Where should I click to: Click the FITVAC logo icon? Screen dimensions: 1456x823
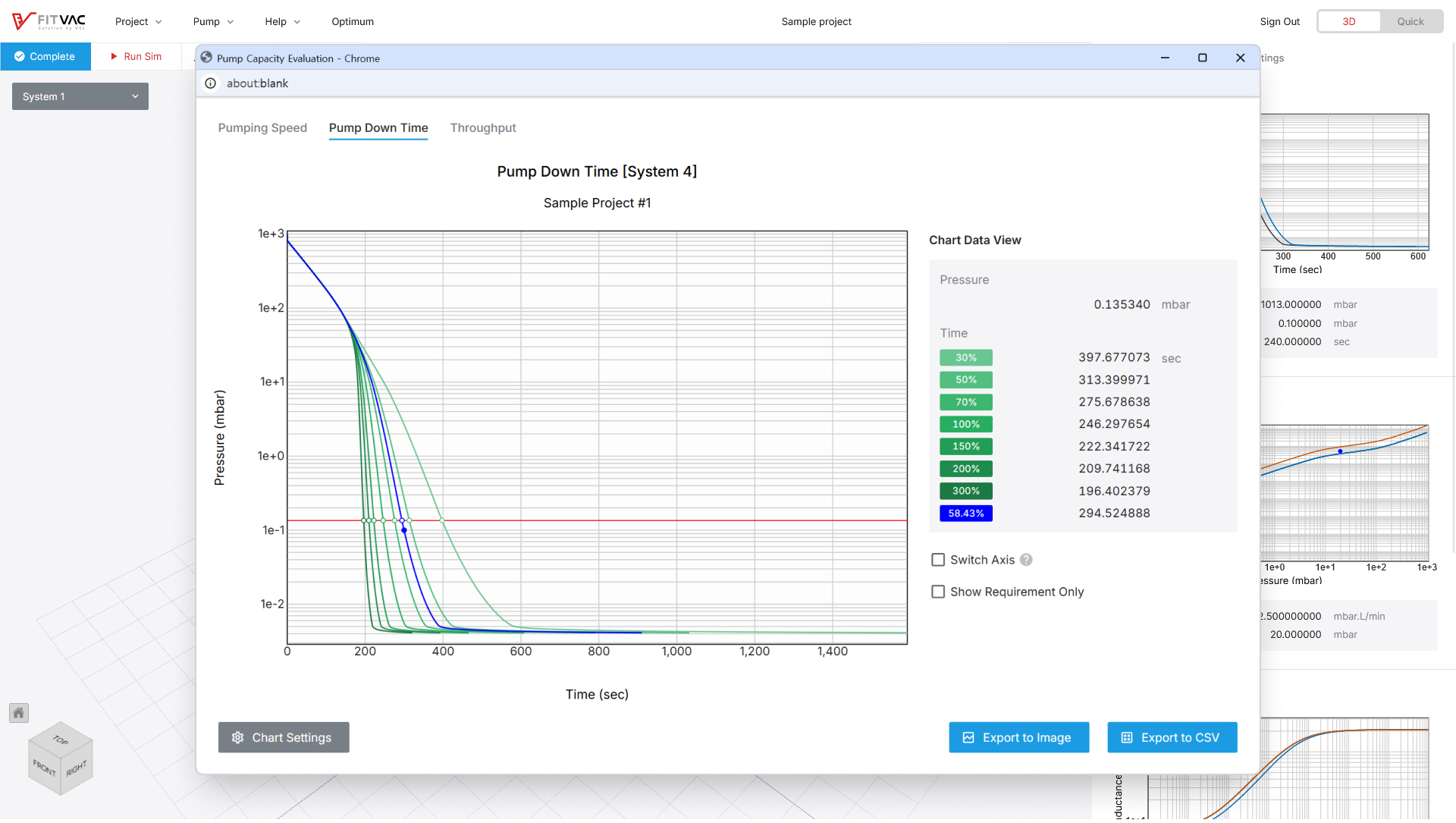(x=23, y=21)
